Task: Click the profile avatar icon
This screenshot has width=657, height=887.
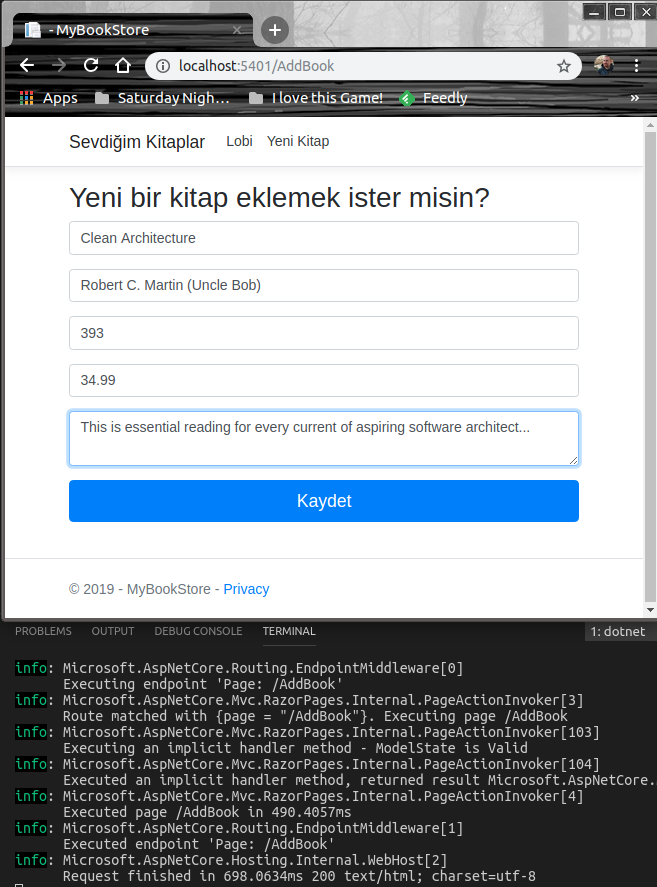Action: [605, 66]
